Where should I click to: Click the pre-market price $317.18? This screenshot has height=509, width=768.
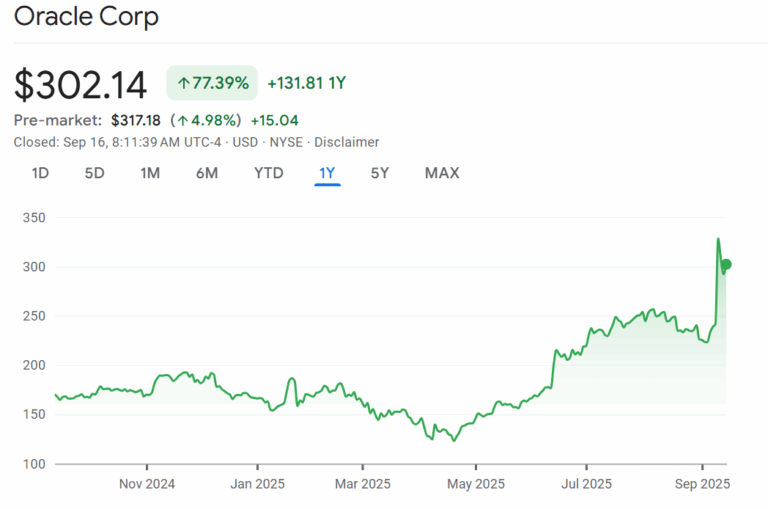pyautogui.click(x=136, y=120)
